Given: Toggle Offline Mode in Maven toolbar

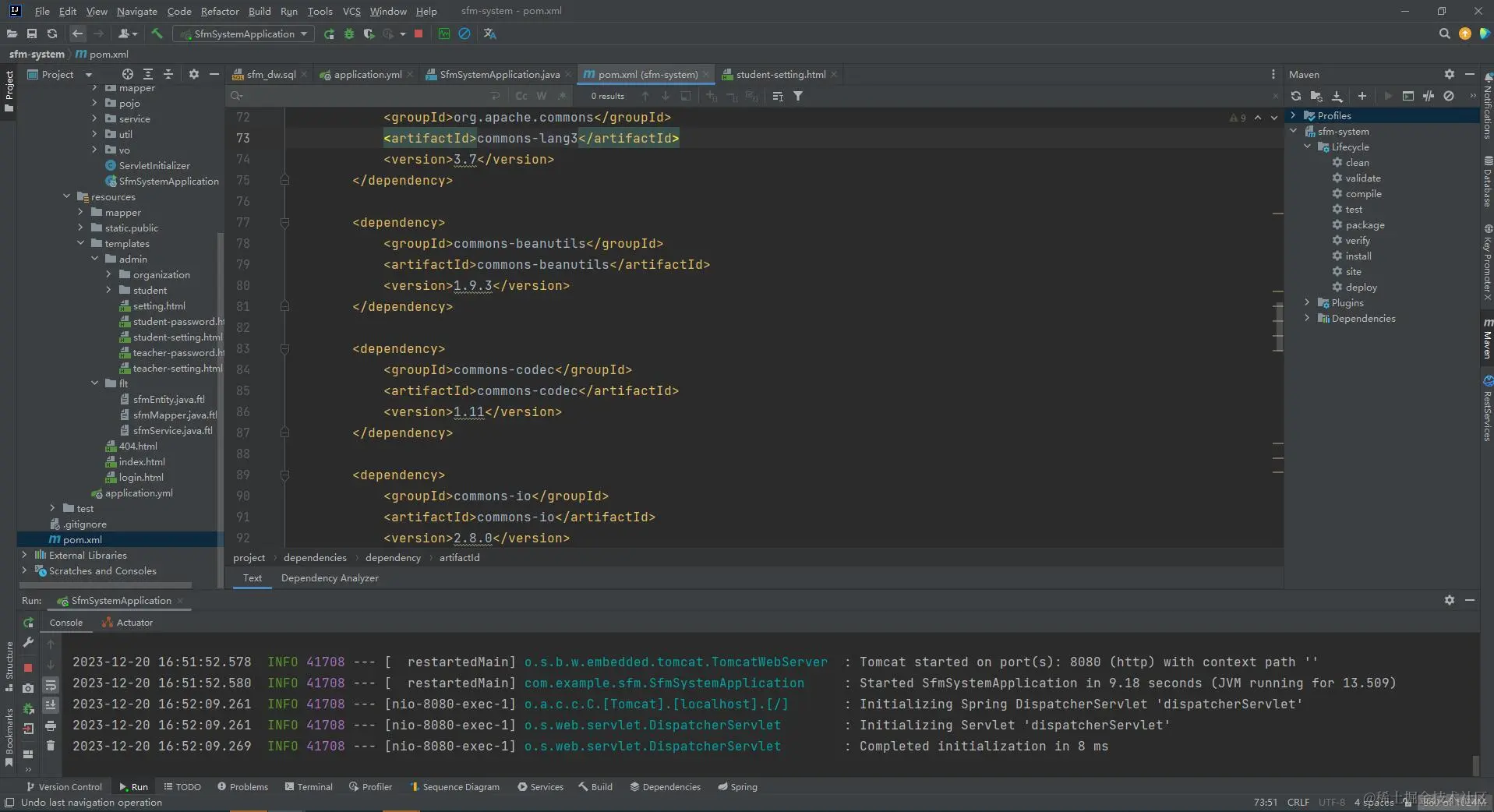Looking at the screenshot, I should click(x=1429, y=96).
